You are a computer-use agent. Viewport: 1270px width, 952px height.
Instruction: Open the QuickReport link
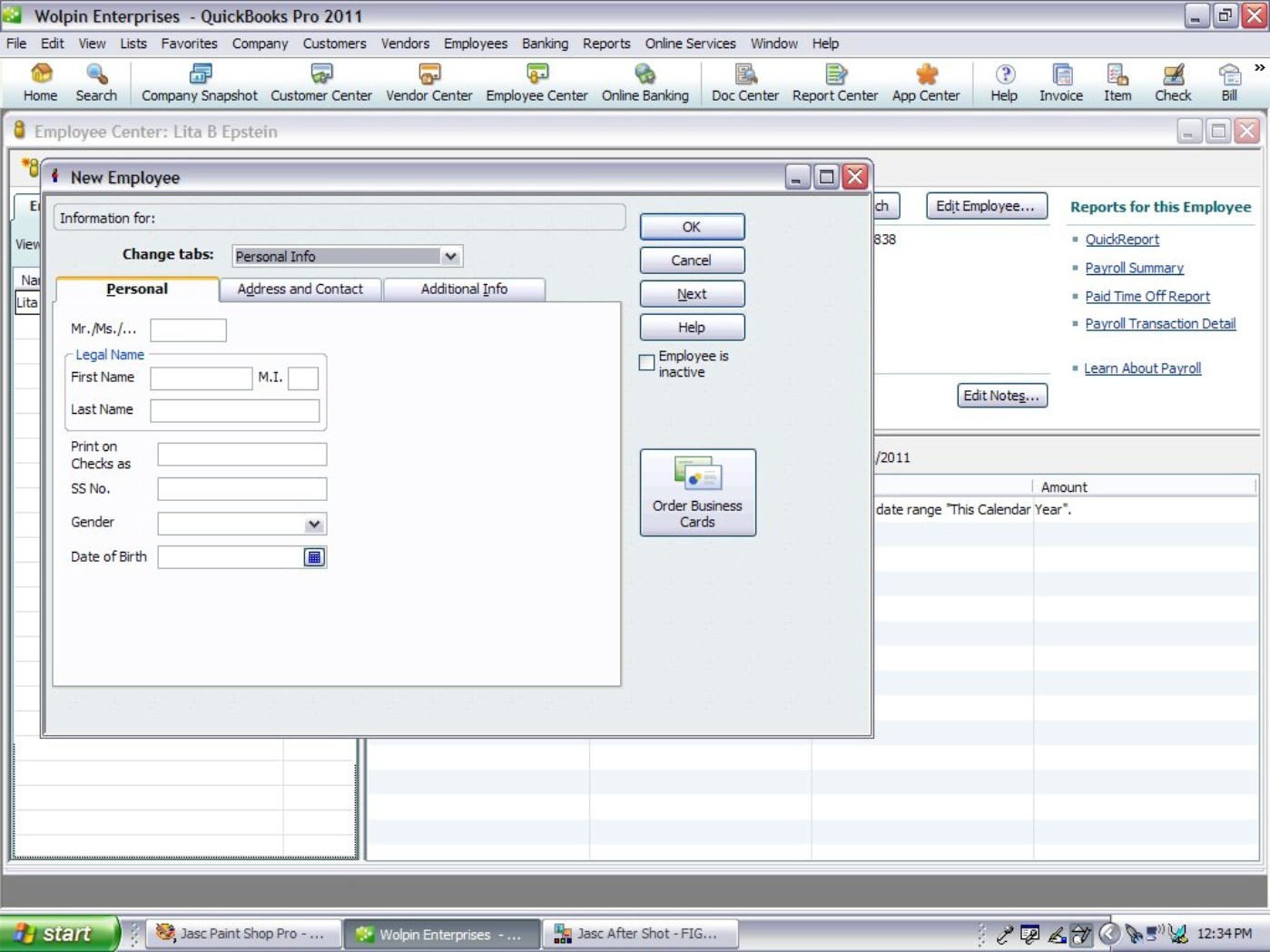[1122, 240]
